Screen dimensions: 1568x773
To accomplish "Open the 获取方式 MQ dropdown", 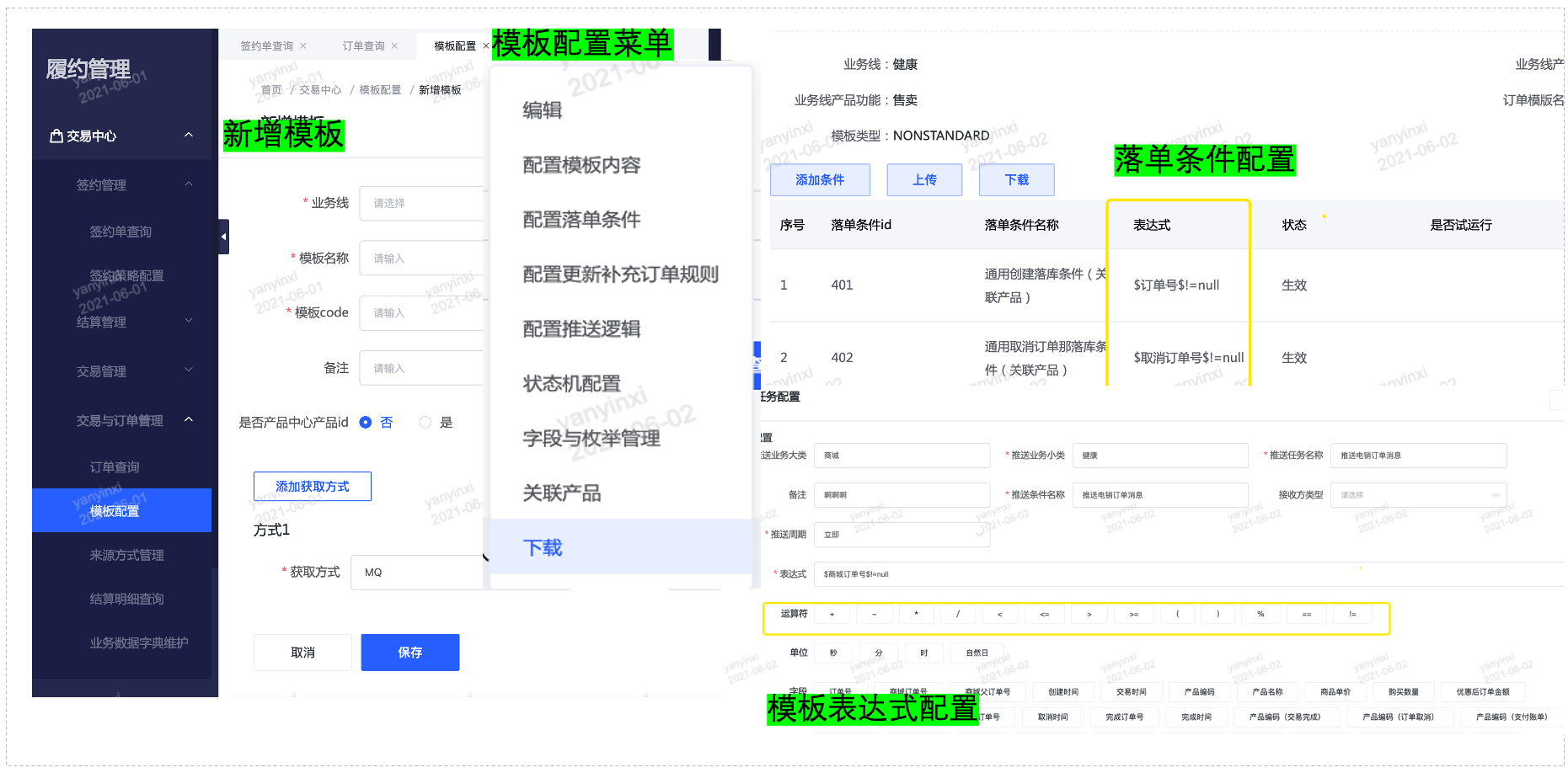I will coord(417,572).
